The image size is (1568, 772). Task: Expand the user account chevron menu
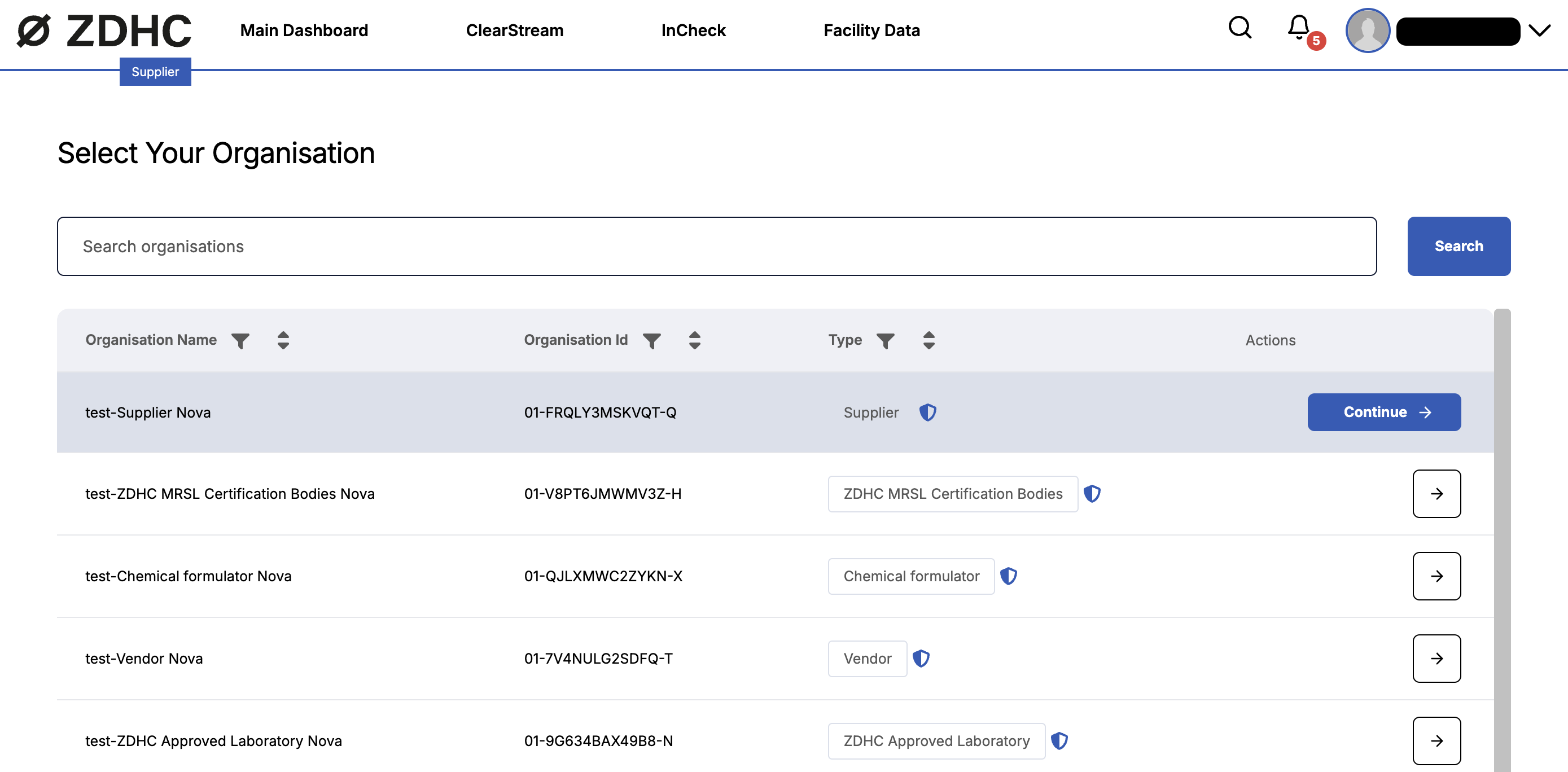tap(1540, 30)
